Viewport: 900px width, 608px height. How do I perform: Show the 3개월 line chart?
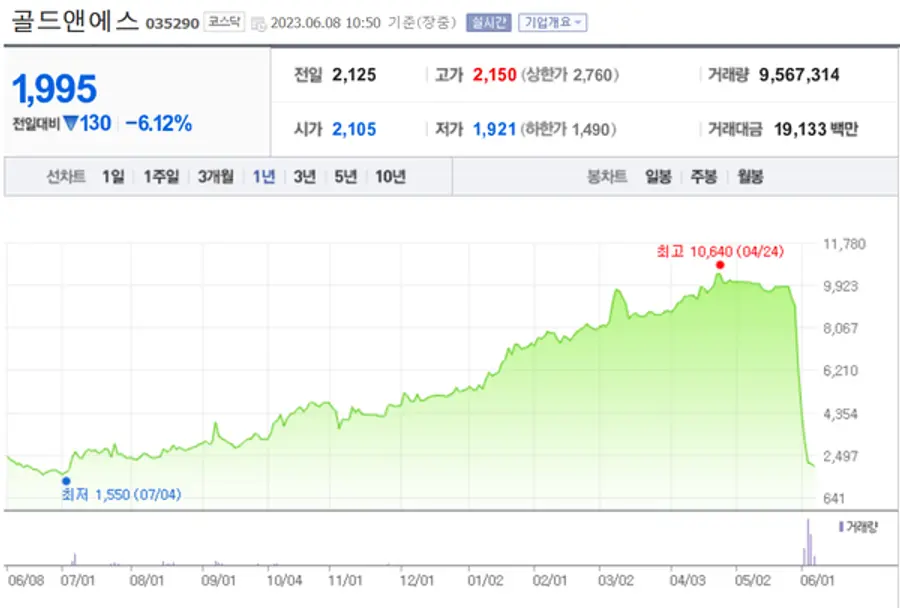coord(215,177)
